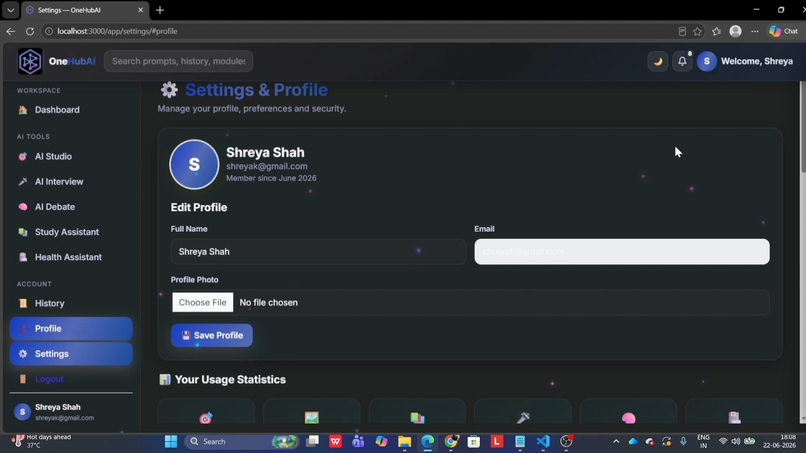Click the Email input field
This screenshot has height=453, width=806.
[621, 251]
